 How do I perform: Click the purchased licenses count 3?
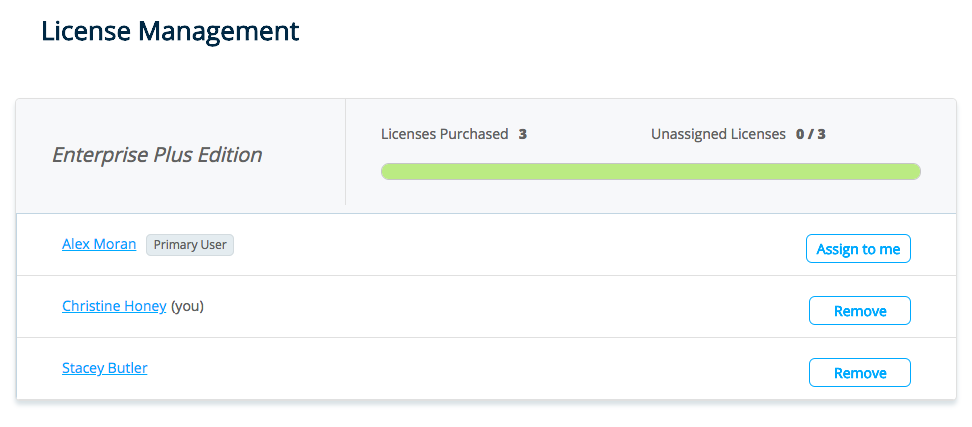(523, 134)
